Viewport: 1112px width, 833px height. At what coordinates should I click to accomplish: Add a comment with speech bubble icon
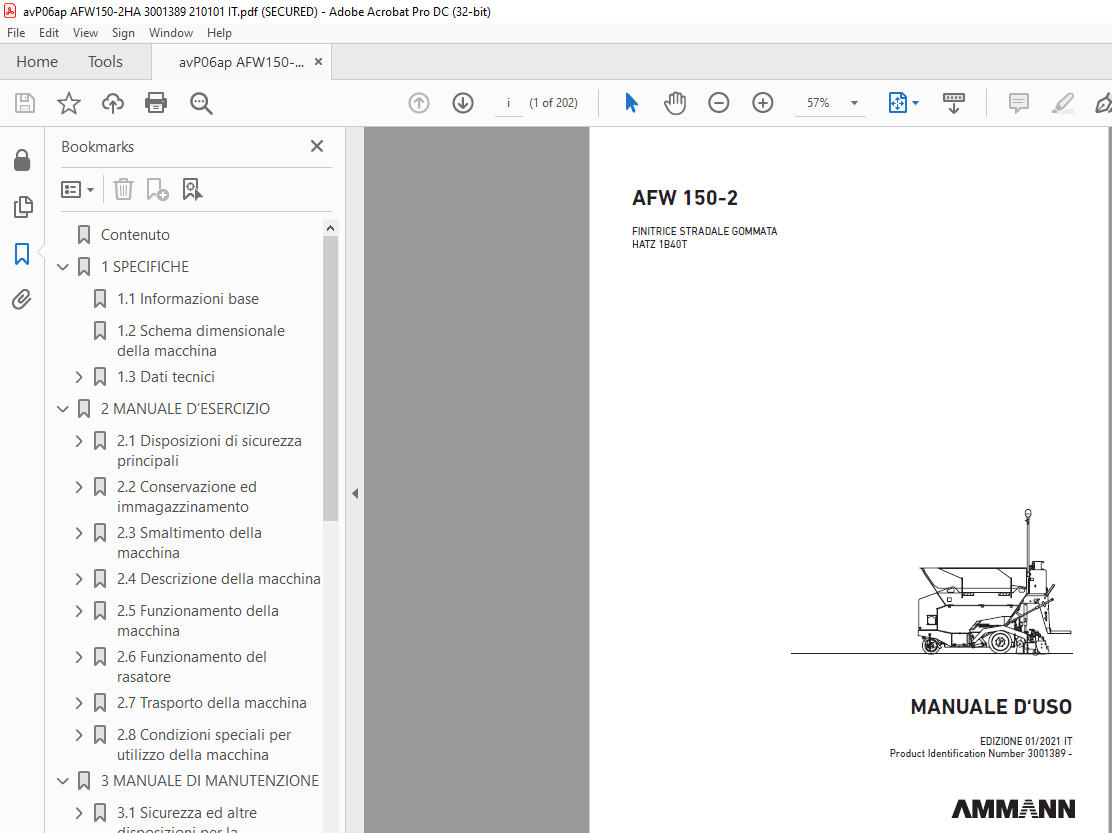pyautogui.click(x=1018, y=103)
